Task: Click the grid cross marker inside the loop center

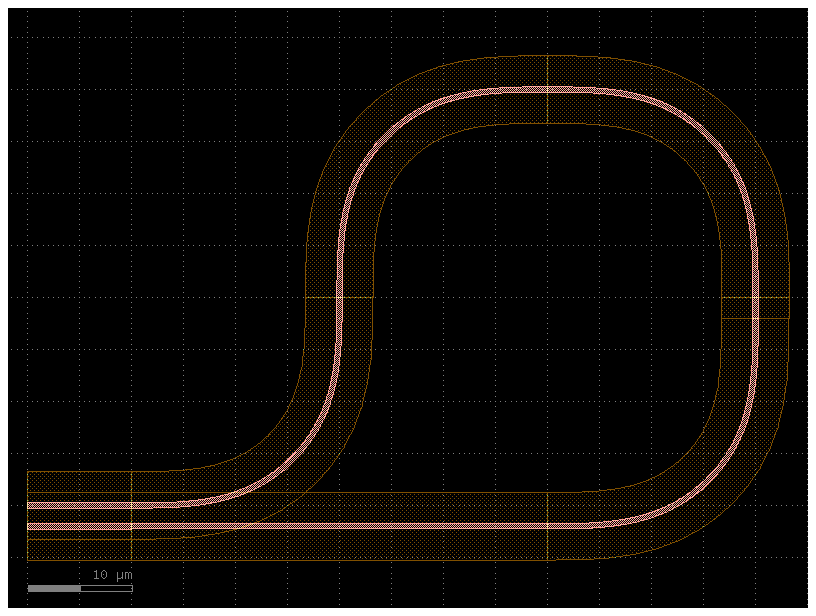Action: (x=545, y=296)
